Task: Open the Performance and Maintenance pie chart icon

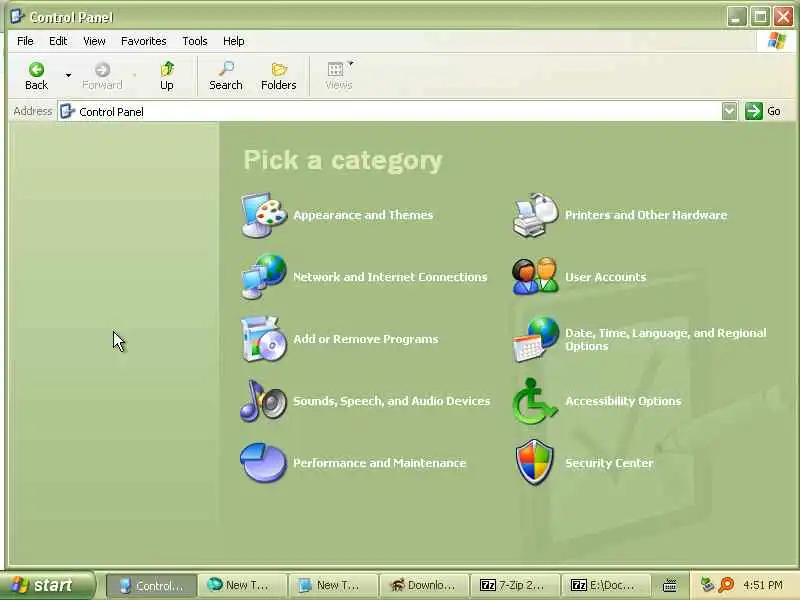Action: tap(263, 463)
